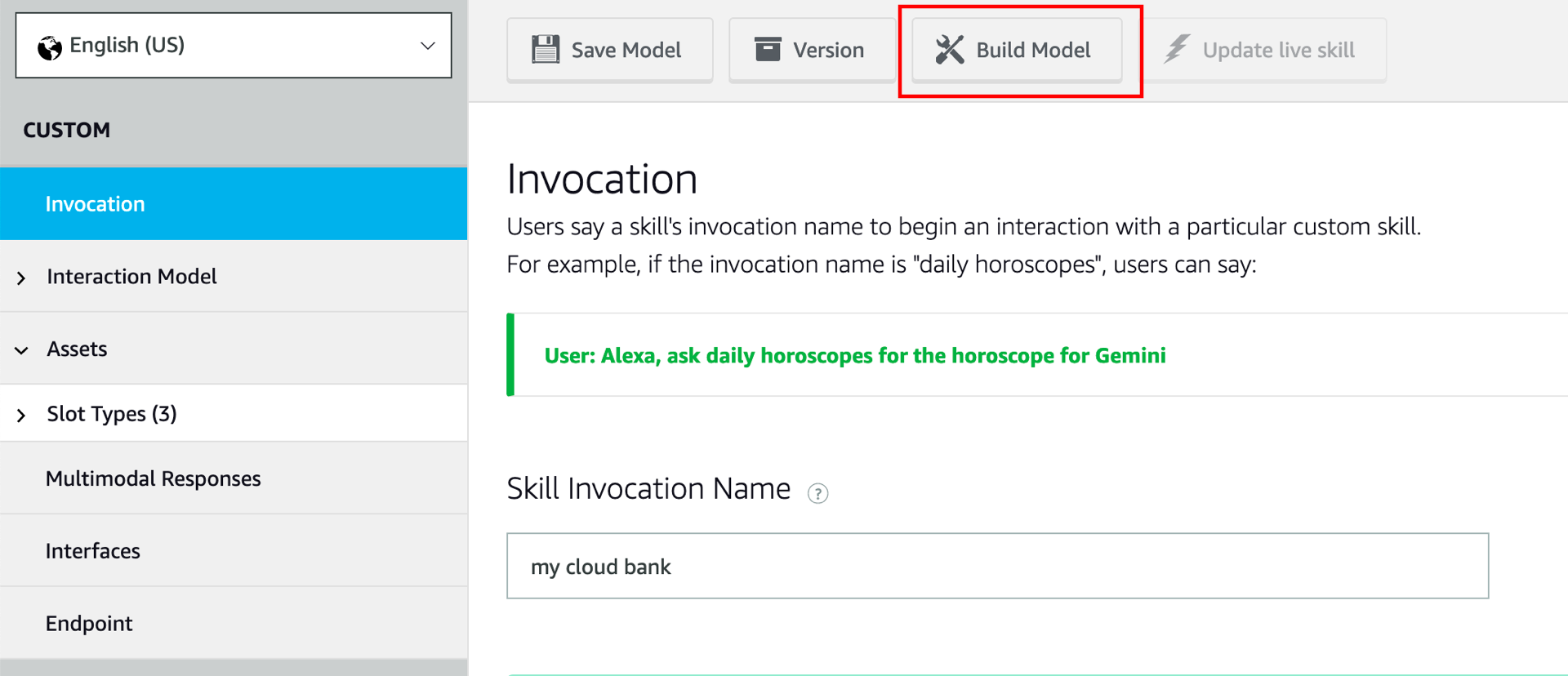Click the Build Model tools icon

pyautogui.click(x=950, y=50)
